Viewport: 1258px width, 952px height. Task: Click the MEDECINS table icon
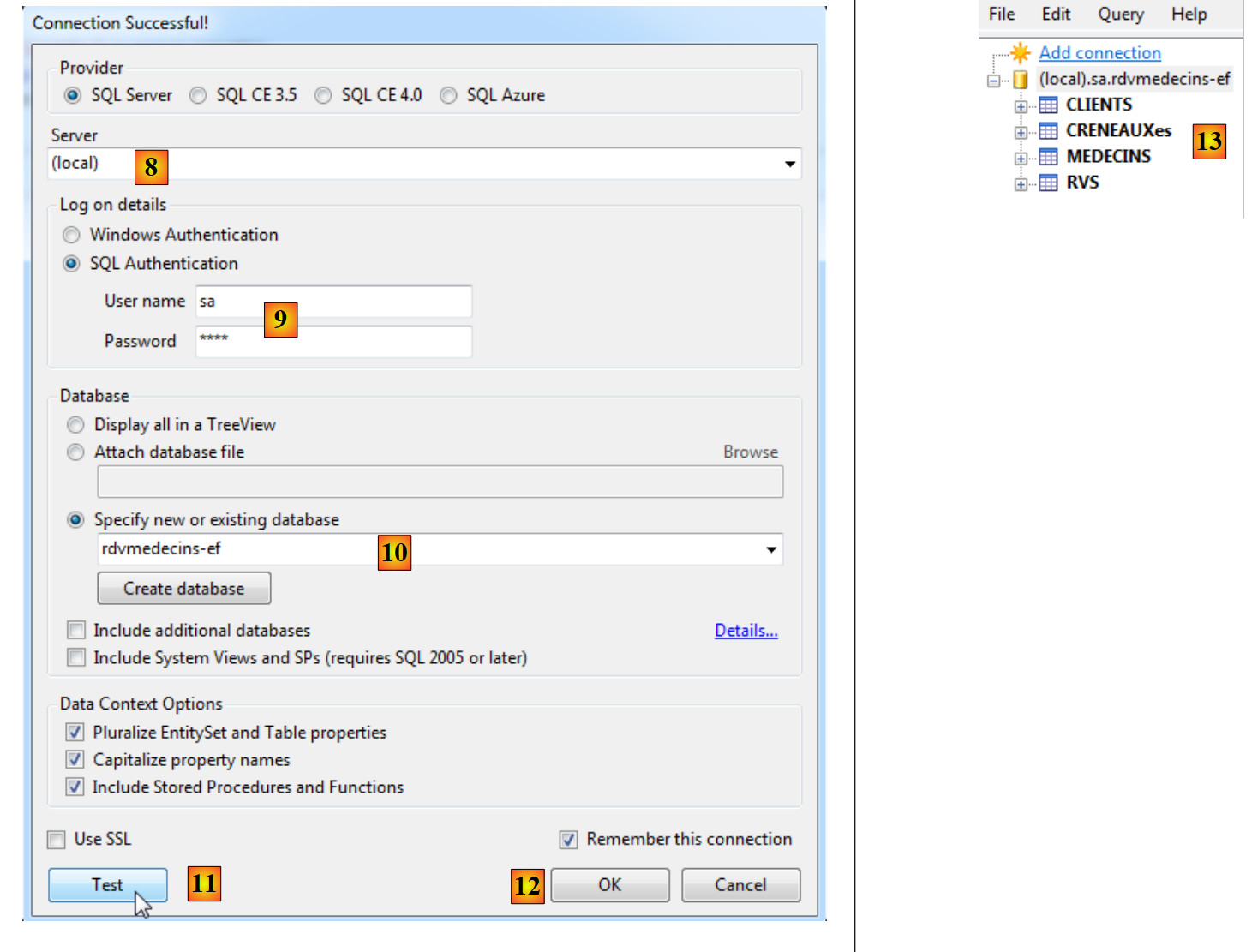(1048, 157)
